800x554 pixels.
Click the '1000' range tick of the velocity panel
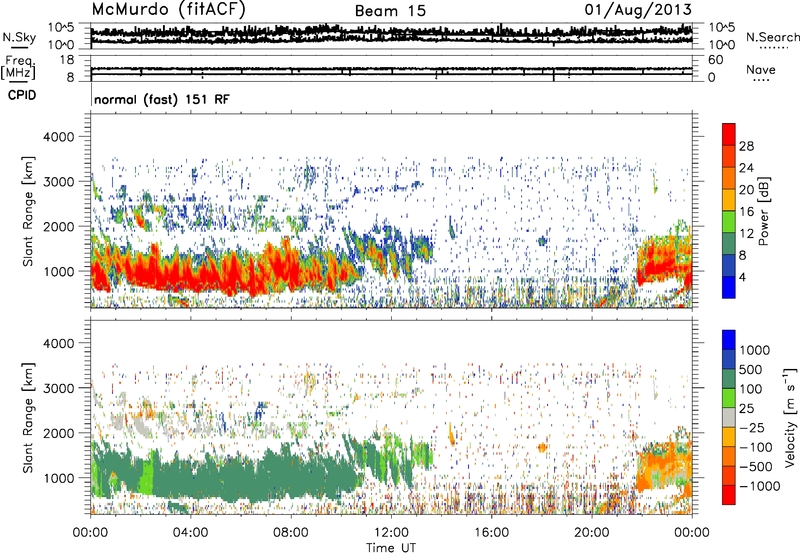tap(59, 478)
